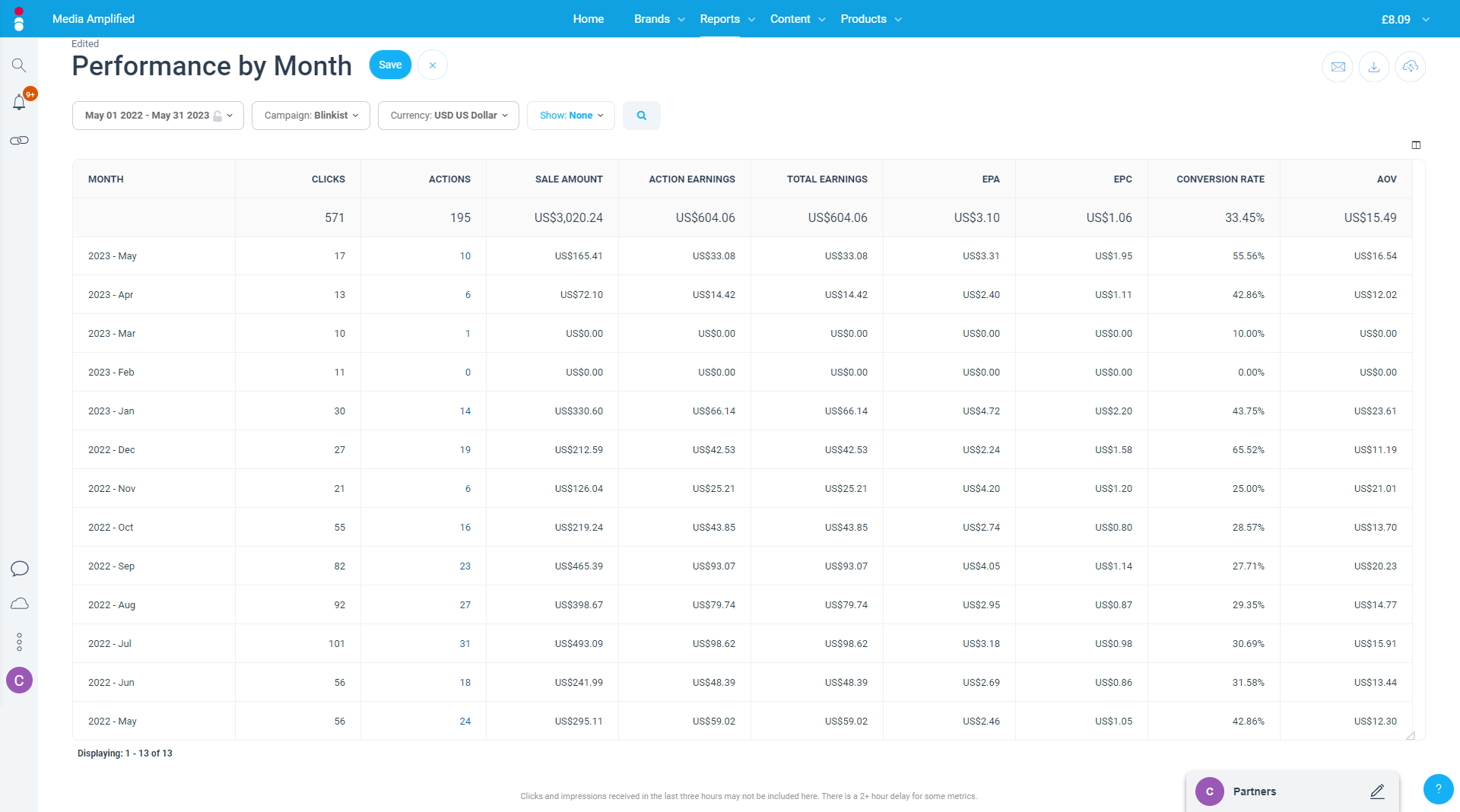Open the Brands navigation item
This screenshot has width=1460, height=812.
[x=652, y=19]
